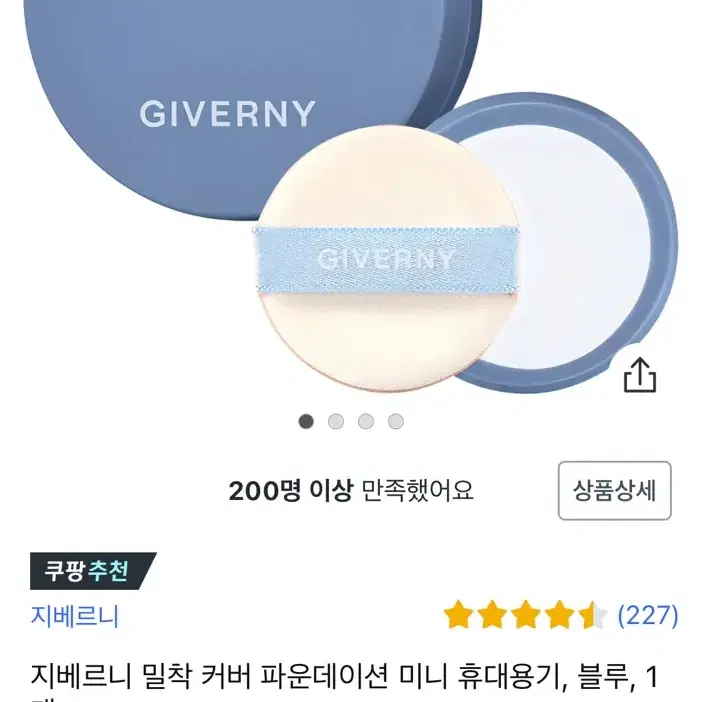Tap the share icon on product image
This screenshot has width=702, height=702.
640,375
